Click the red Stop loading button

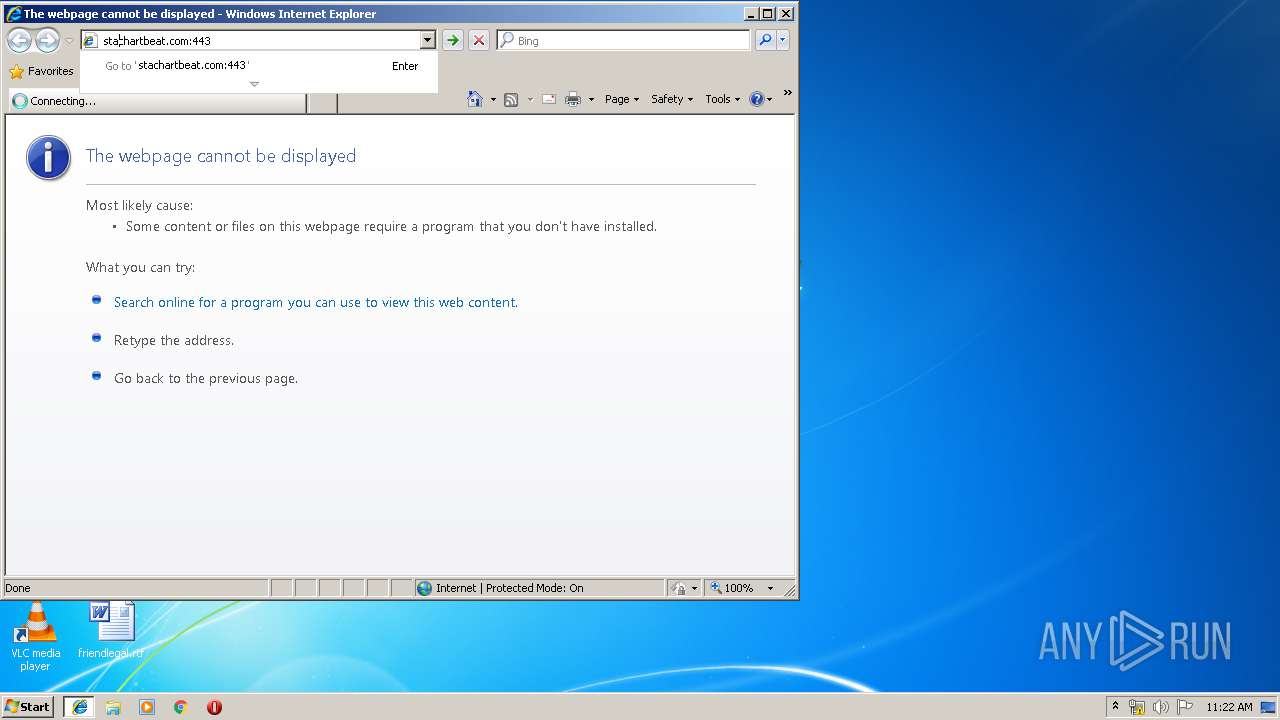(x=479, y=40)
